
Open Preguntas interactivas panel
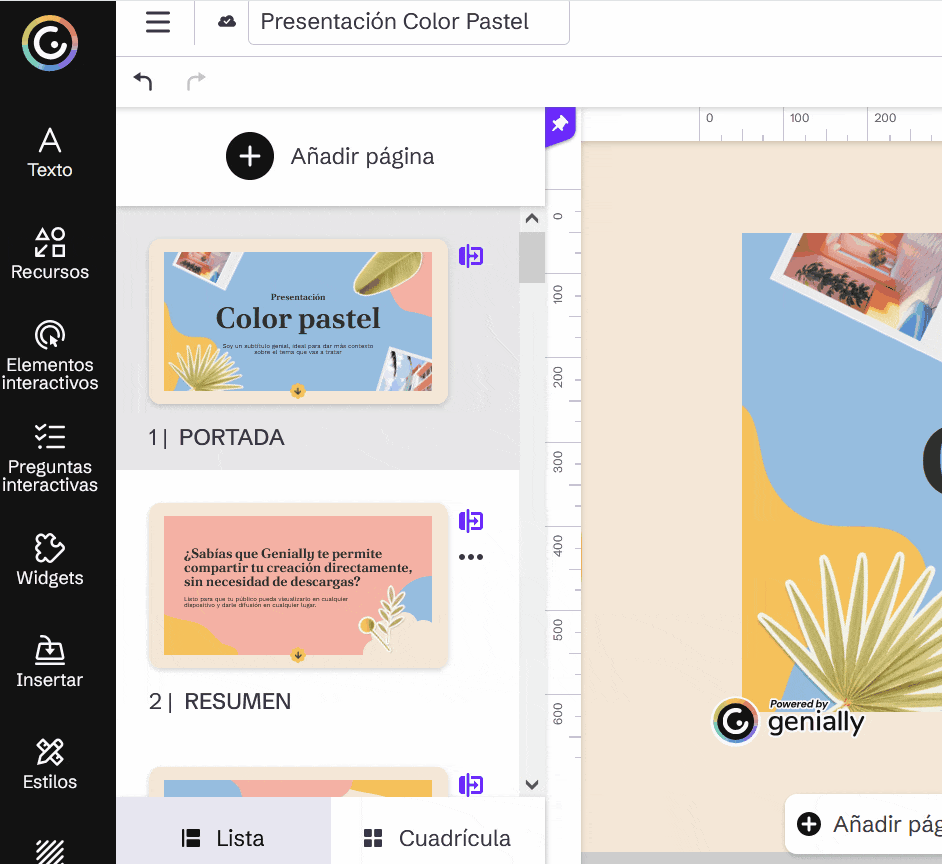tap(50, 457)
